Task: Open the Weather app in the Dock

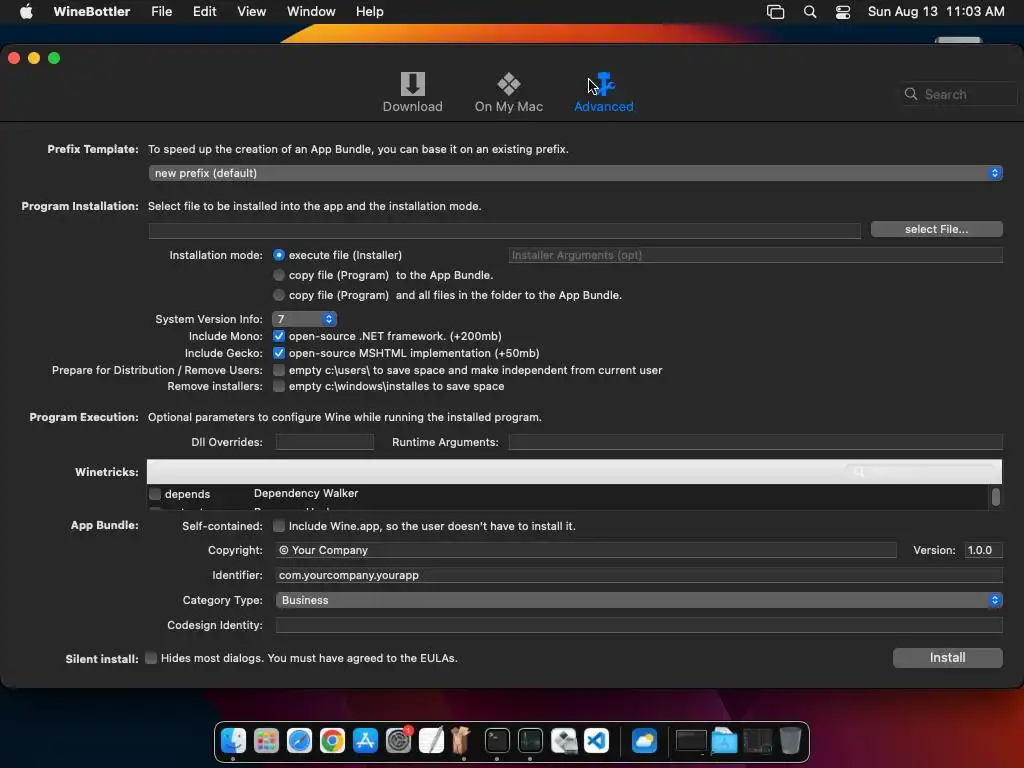Action: tap(644, 741)
